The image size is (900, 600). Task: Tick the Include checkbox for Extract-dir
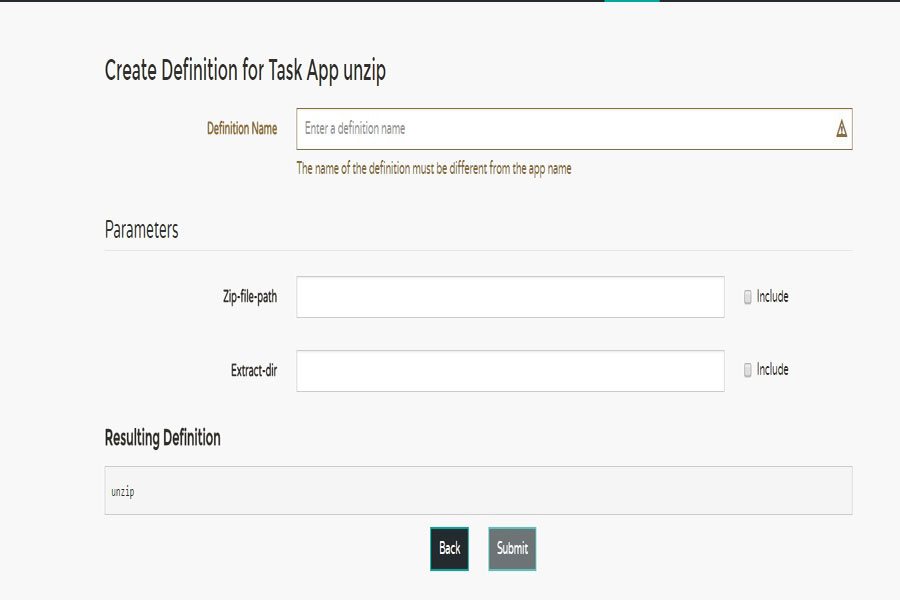point(748,370)
